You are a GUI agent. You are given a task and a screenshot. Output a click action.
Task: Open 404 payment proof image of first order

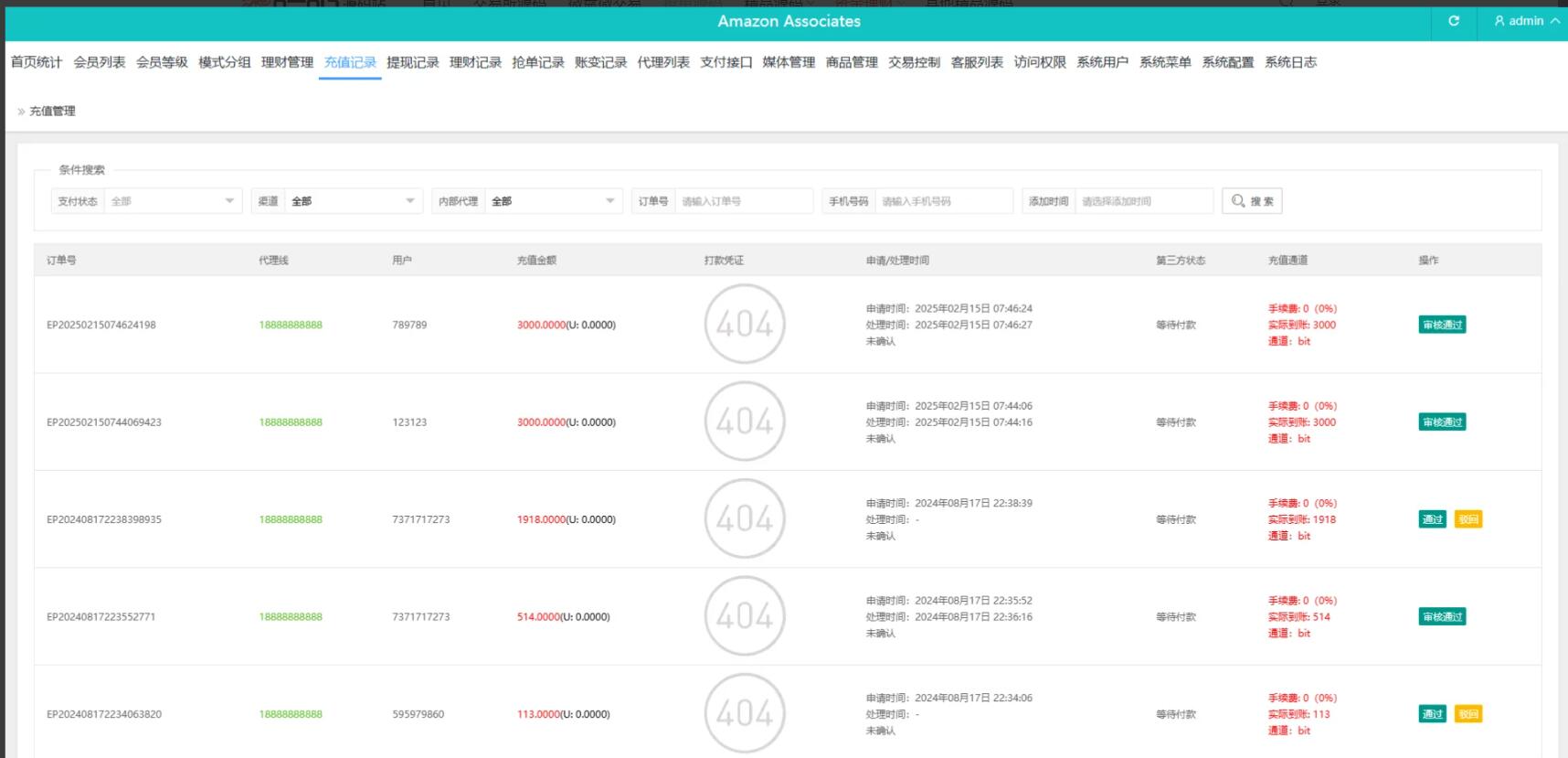(x=745, y=325)
